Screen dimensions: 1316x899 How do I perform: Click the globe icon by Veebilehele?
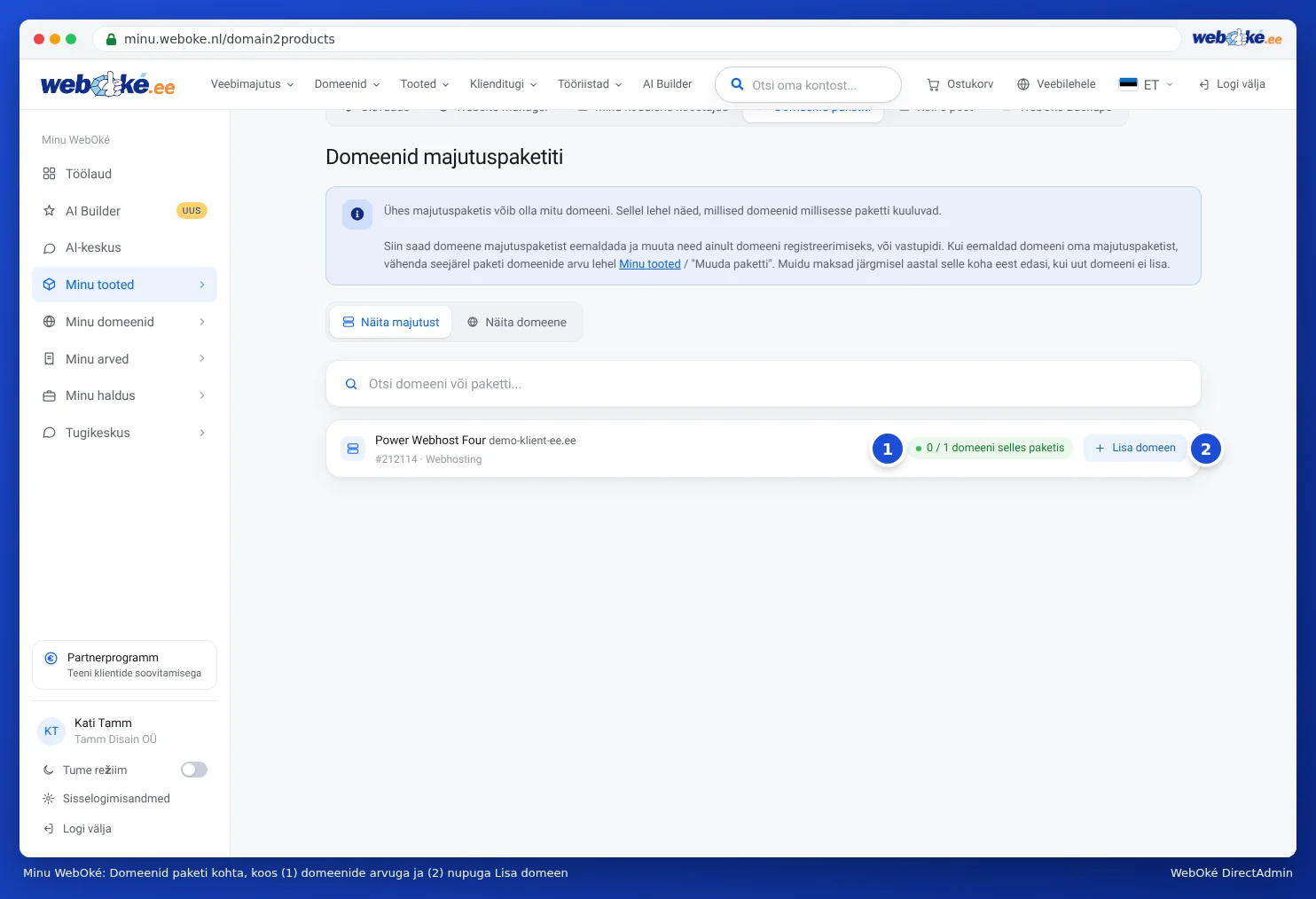click(x=1023, y=84)
